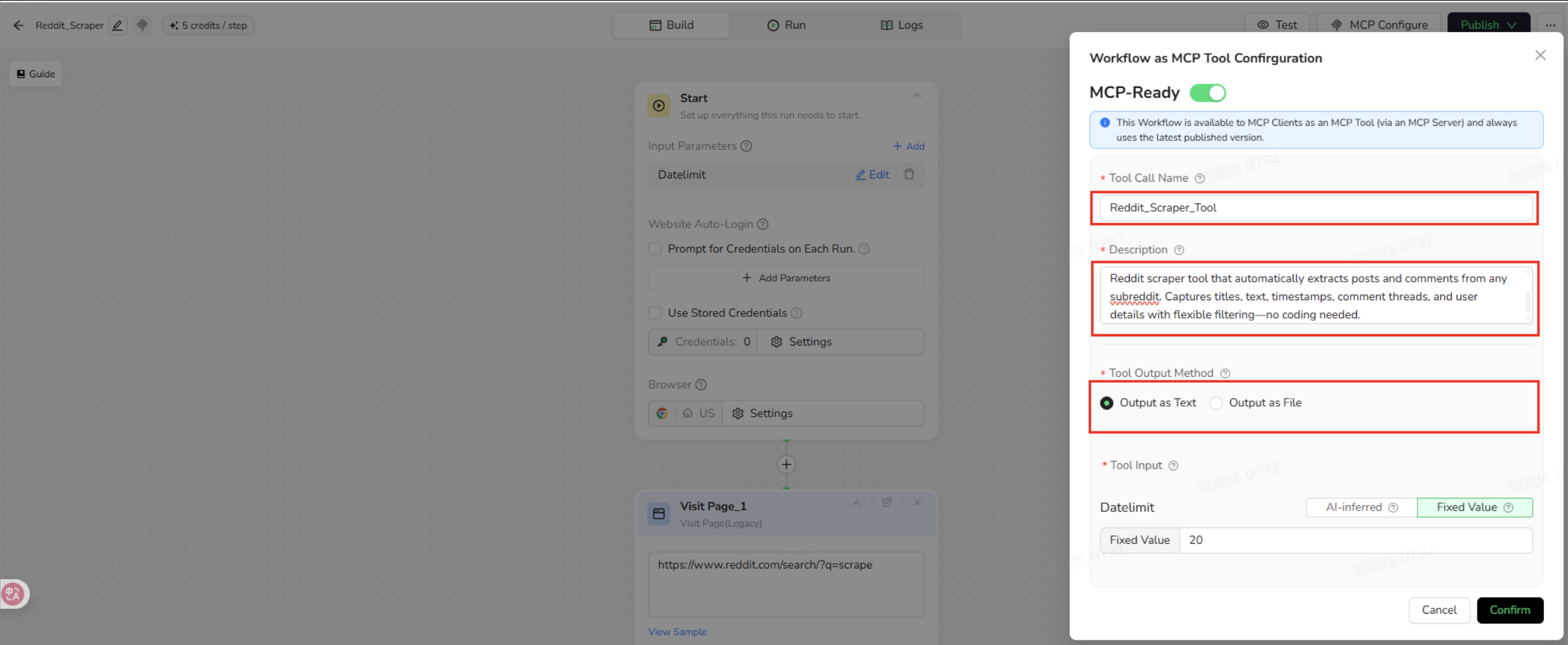
Task: Confirm the MCP configuration
Action: 1510,610
